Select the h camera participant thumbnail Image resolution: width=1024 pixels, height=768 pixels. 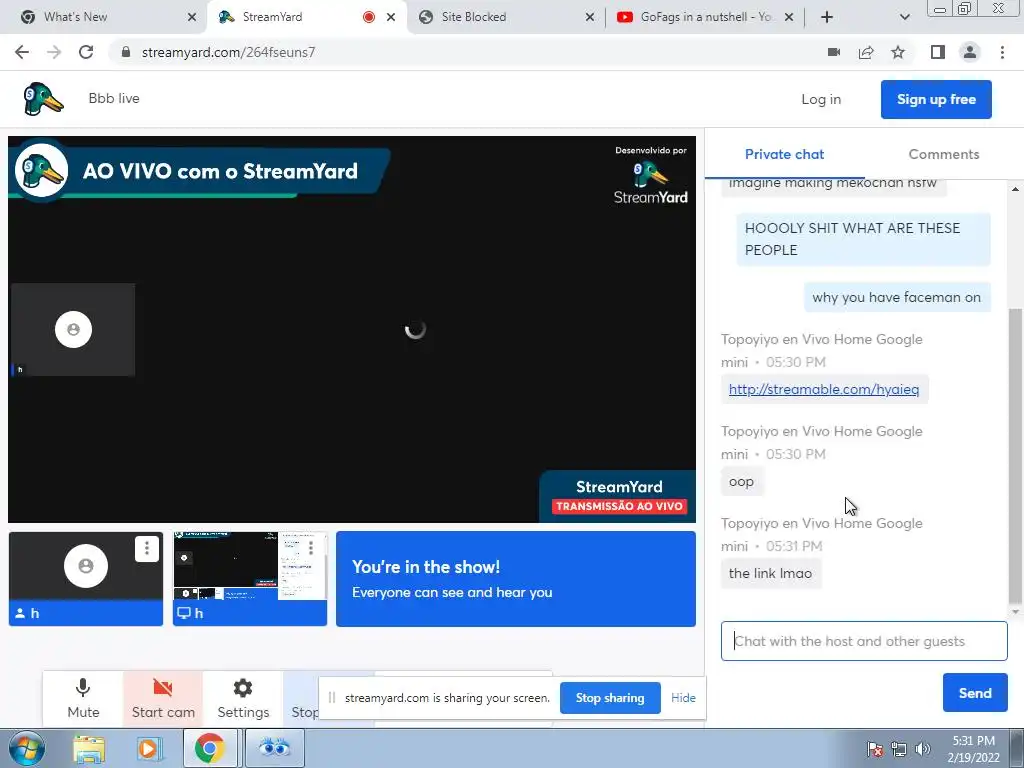[86, 579]
